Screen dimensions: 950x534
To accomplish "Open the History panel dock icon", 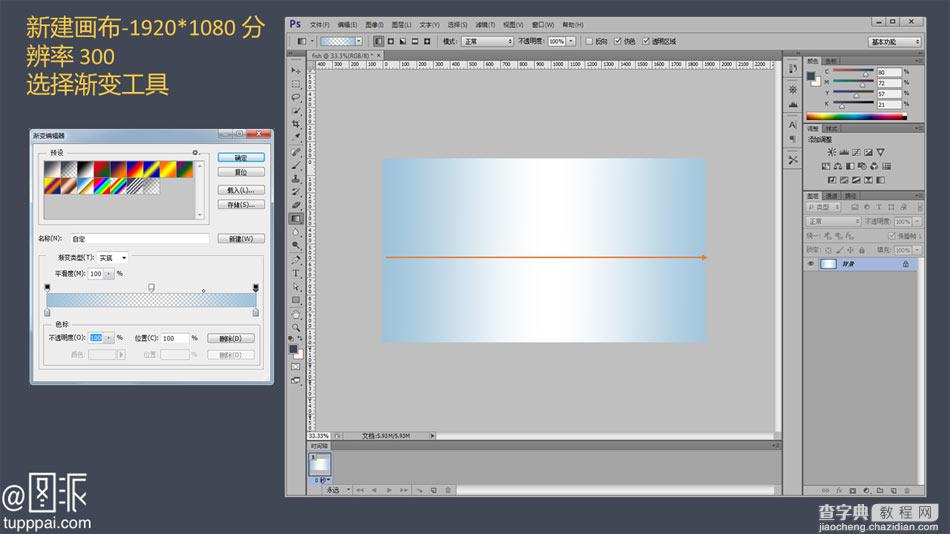I will (x=792, y=68).
